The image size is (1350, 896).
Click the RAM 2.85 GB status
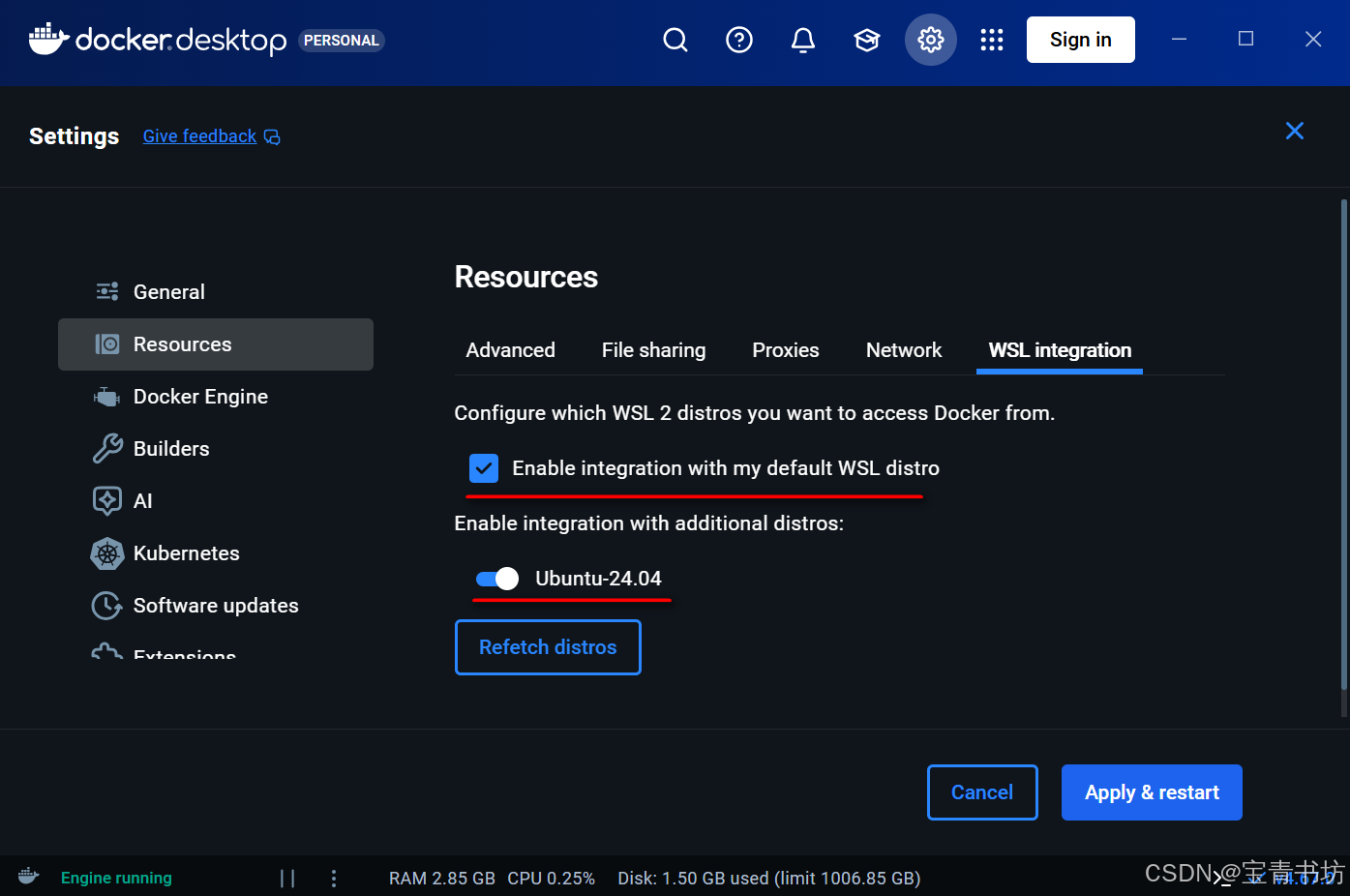(442, 878)
